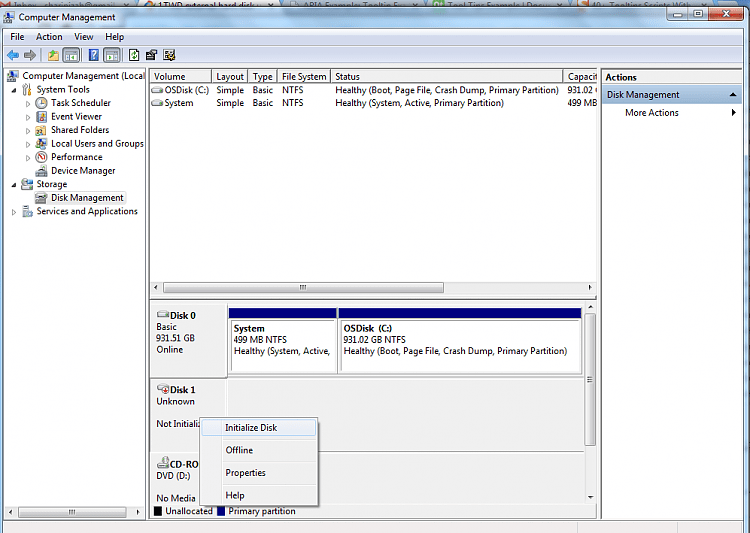
Task: Choose Offline from context menu
Action: click(258, 450)
